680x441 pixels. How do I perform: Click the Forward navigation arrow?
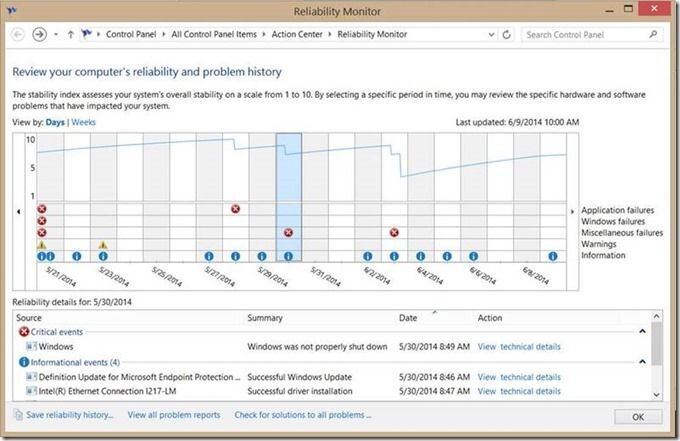point(39,34)
